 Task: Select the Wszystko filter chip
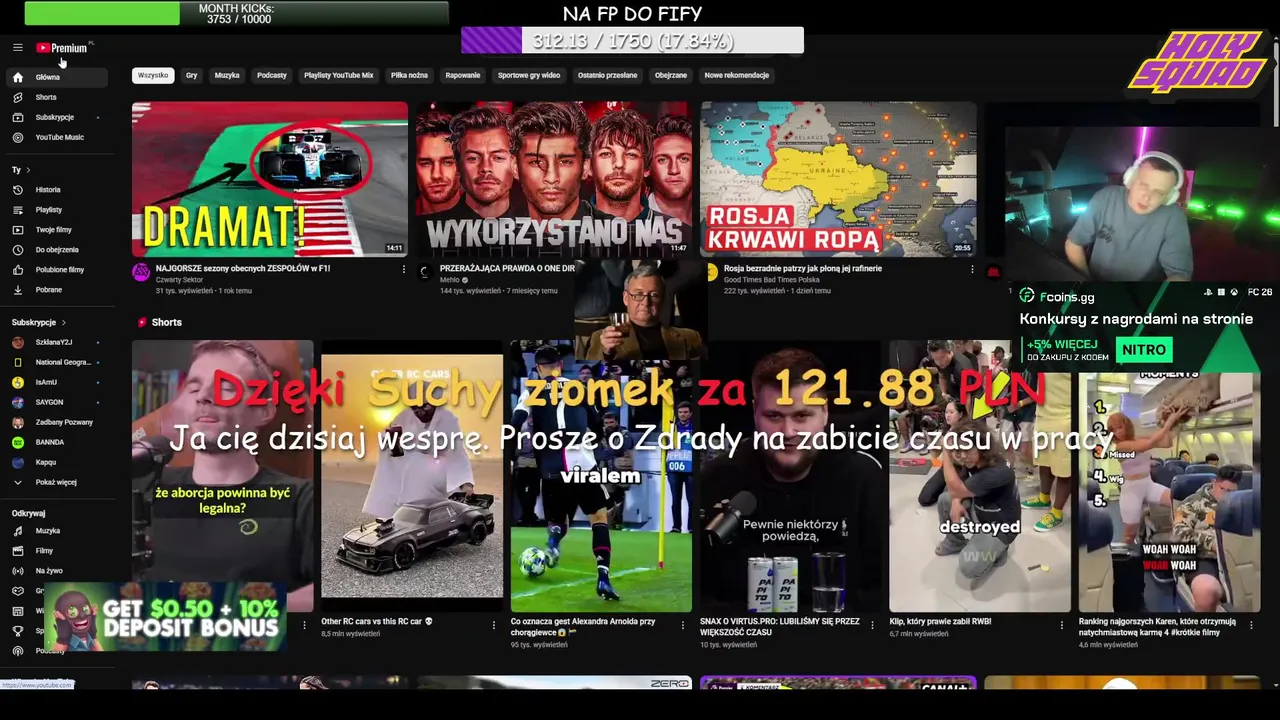pyautogui.click(x=153, y=75)
